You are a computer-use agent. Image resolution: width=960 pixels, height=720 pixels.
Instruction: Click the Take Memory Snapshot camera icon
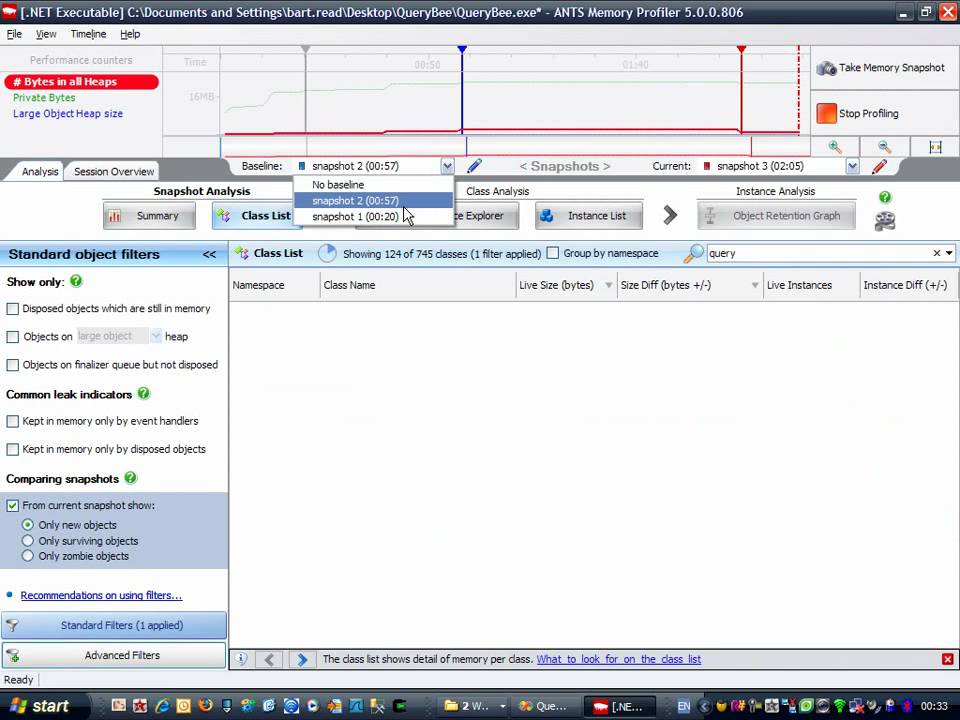coord(826,68)
